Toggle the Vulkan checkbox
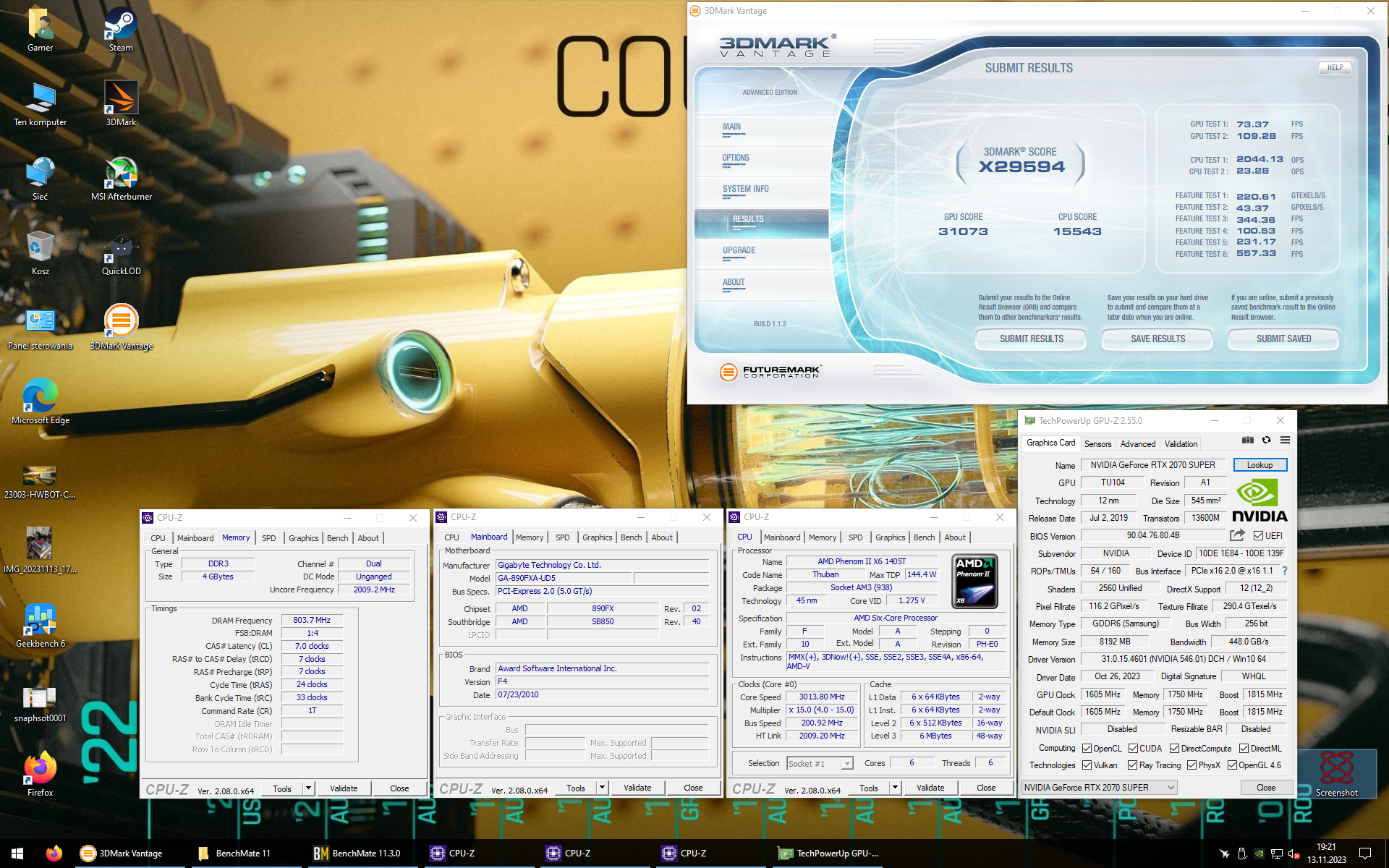Image resolution: width=1389 pixels, height=868 pixels. coord(1087,765)
